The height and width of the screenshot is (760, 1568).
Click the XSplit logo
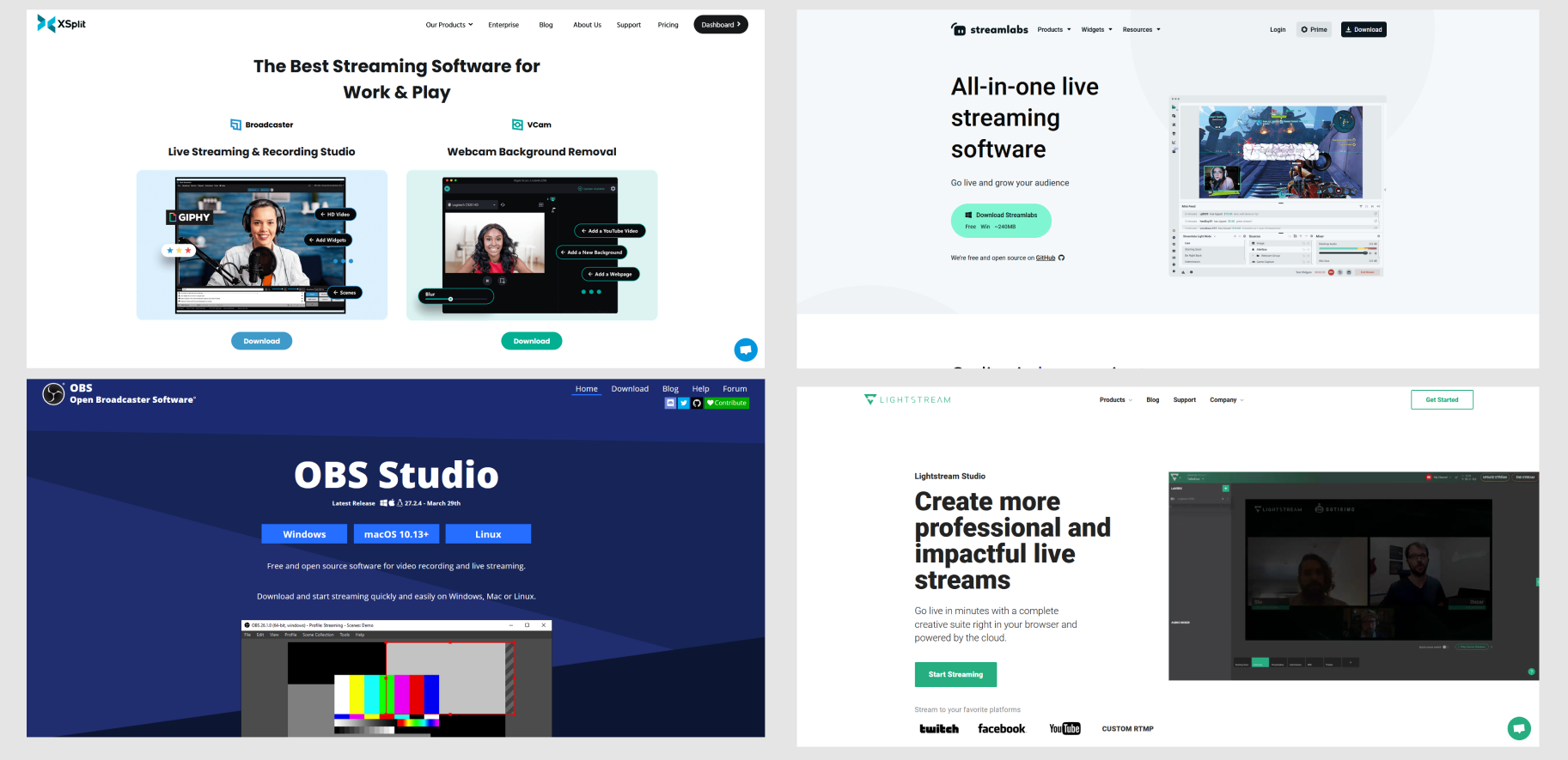(61, 23)
